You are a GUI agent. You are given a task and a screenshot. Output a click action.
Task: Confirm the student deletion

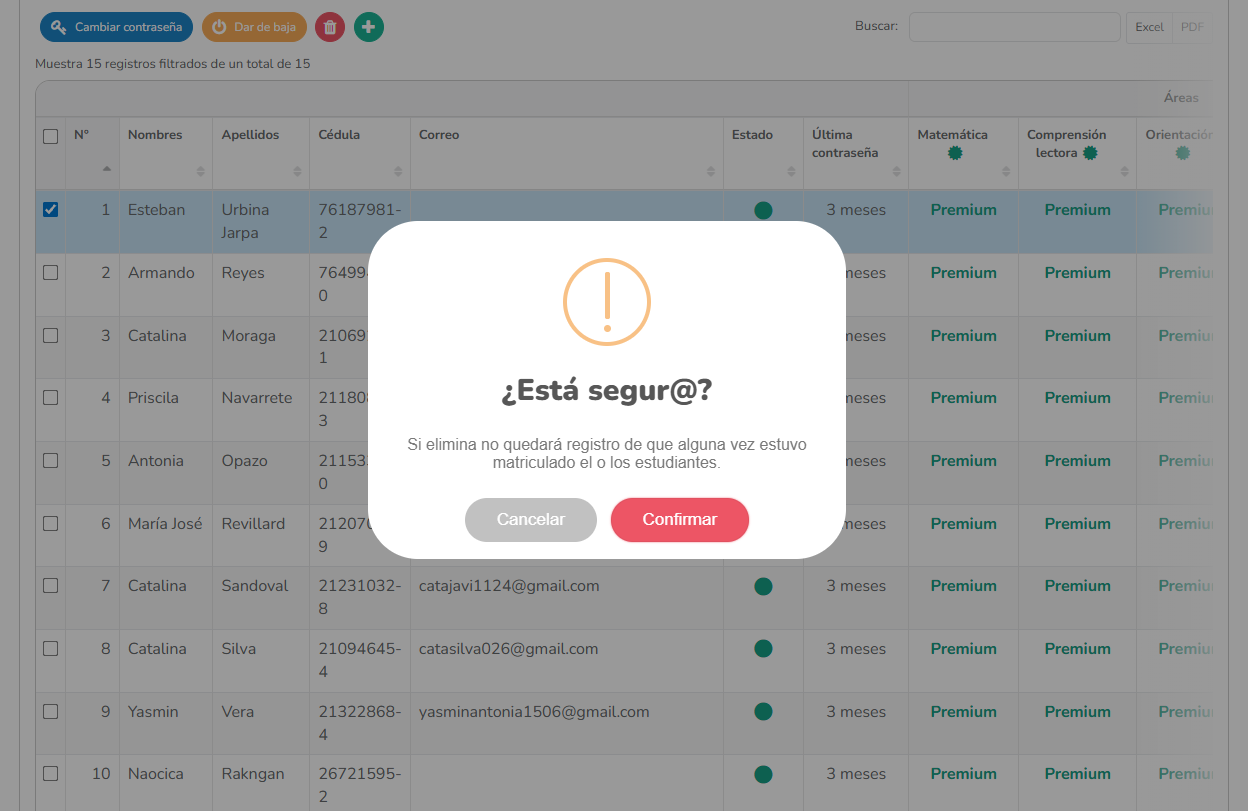coord(680,520)
